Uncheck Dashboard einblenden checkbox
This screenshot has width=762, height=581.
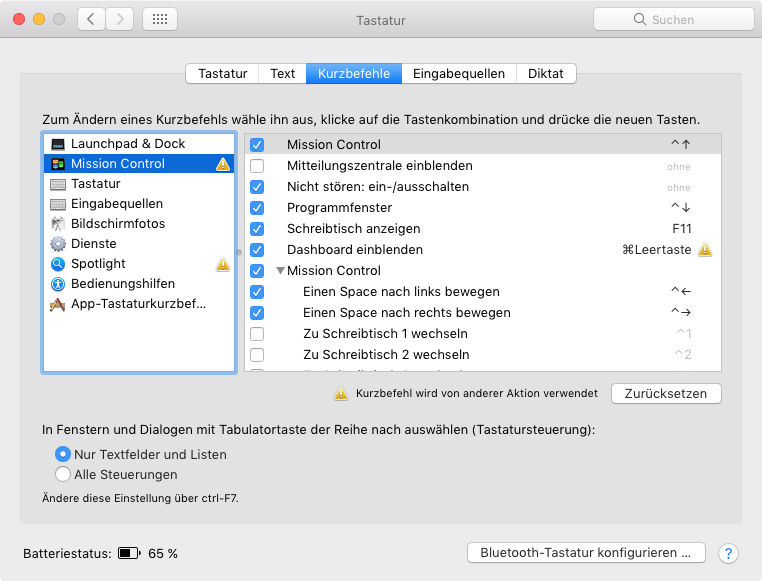pyautogui.click(x=257, y=250)
